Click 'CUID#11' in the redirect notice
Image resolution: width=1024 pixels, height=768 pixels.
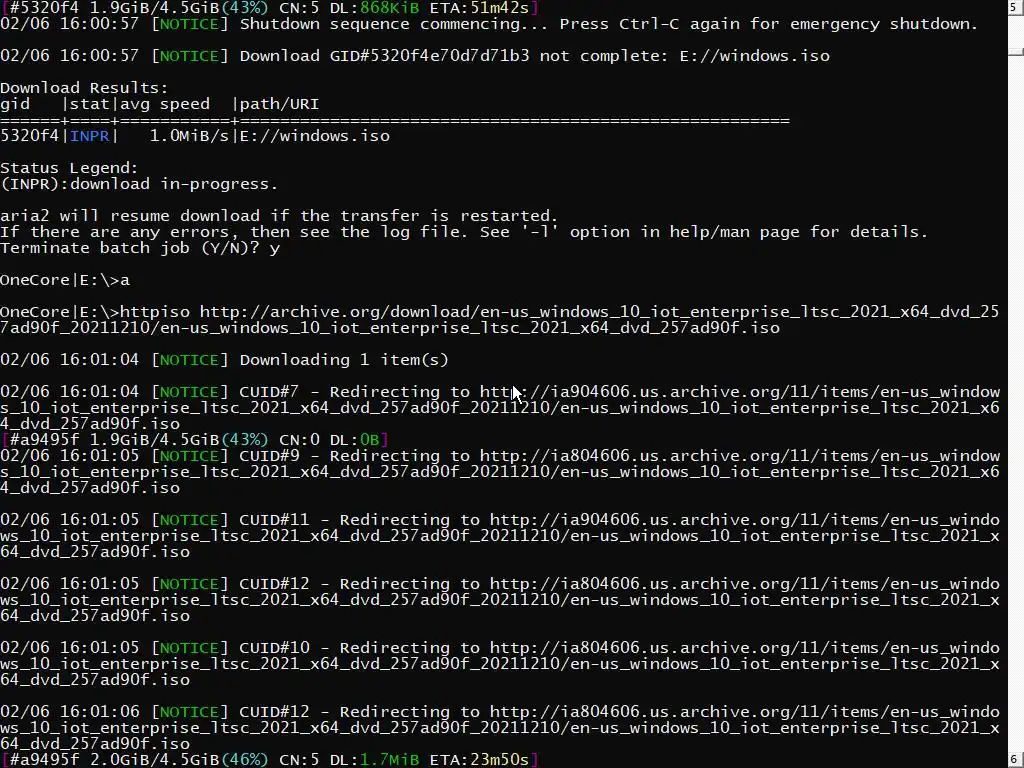(274, 520)
